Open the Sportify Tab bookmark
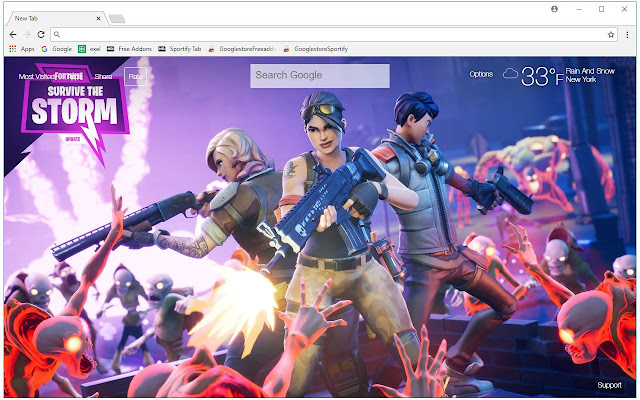 point(180,49)
